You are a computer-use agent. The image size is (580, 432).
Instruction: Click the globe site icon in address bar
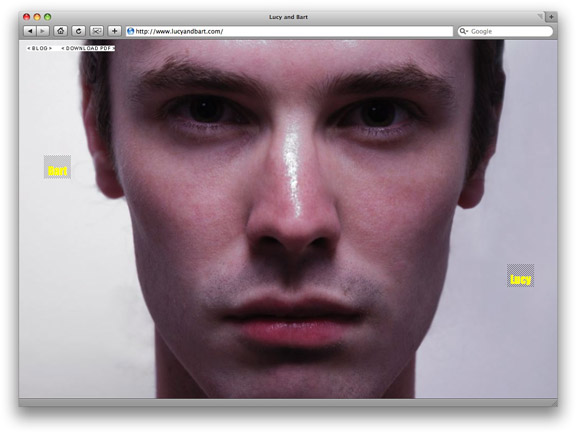[130, 31]
